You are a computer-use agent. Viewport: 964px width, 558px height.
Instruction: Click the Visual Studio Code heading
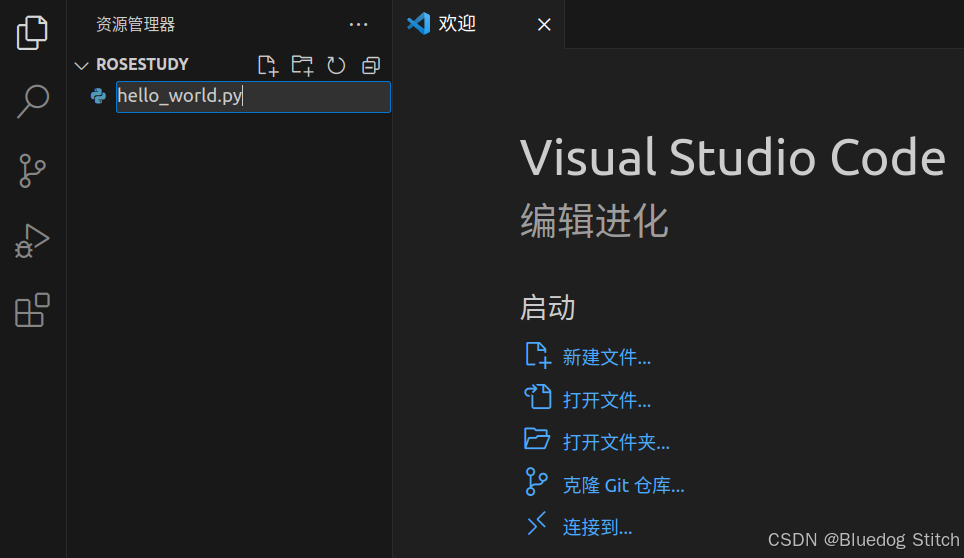click(732, 157)
